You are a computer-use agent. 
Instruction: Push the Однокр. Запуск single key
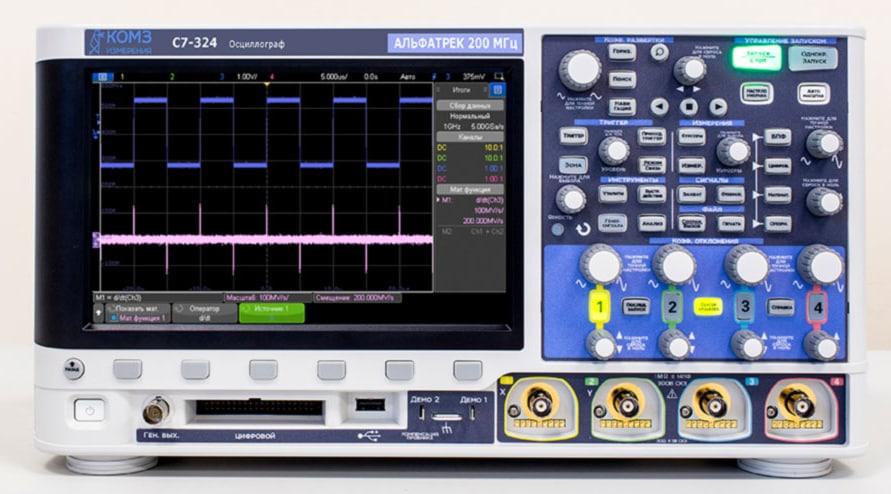(x=813, y=57)
